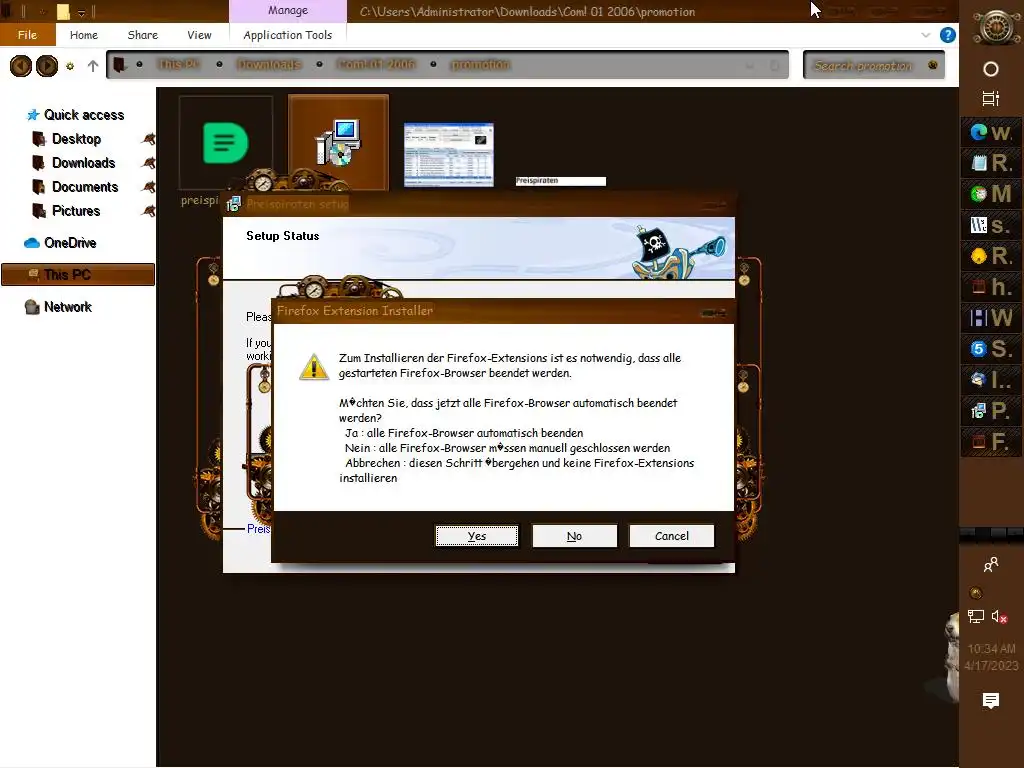The image size is (1024, 768).
Task: Switch to the View ribbon tab
Action: click(x=199, y=35)
